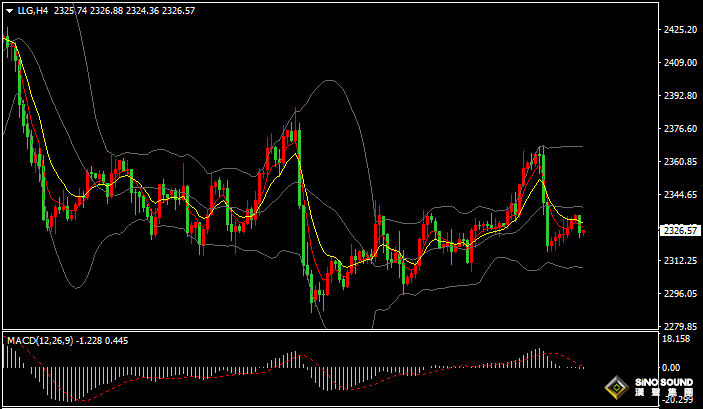
Task: Click the 2425.20 price axis label
Action: pos(680,30)
